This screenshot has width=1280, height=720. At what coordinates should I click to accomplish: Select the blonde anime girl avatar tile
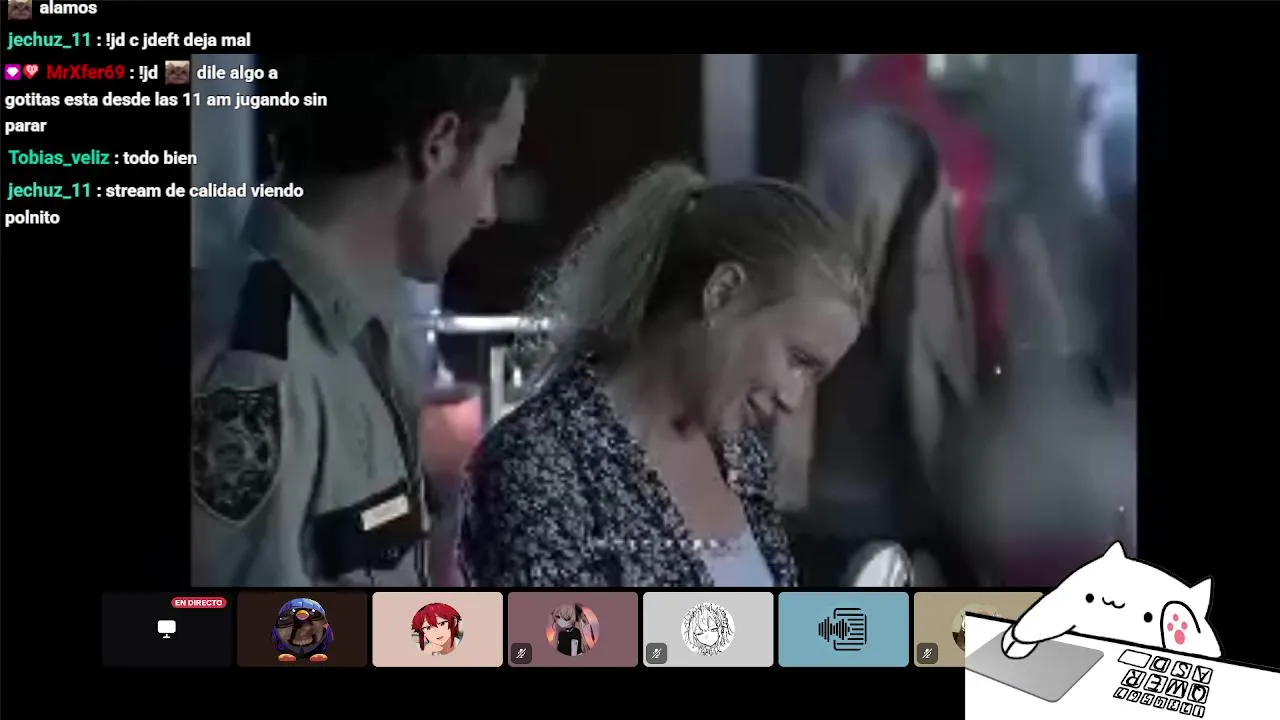[x=573, y=629]
